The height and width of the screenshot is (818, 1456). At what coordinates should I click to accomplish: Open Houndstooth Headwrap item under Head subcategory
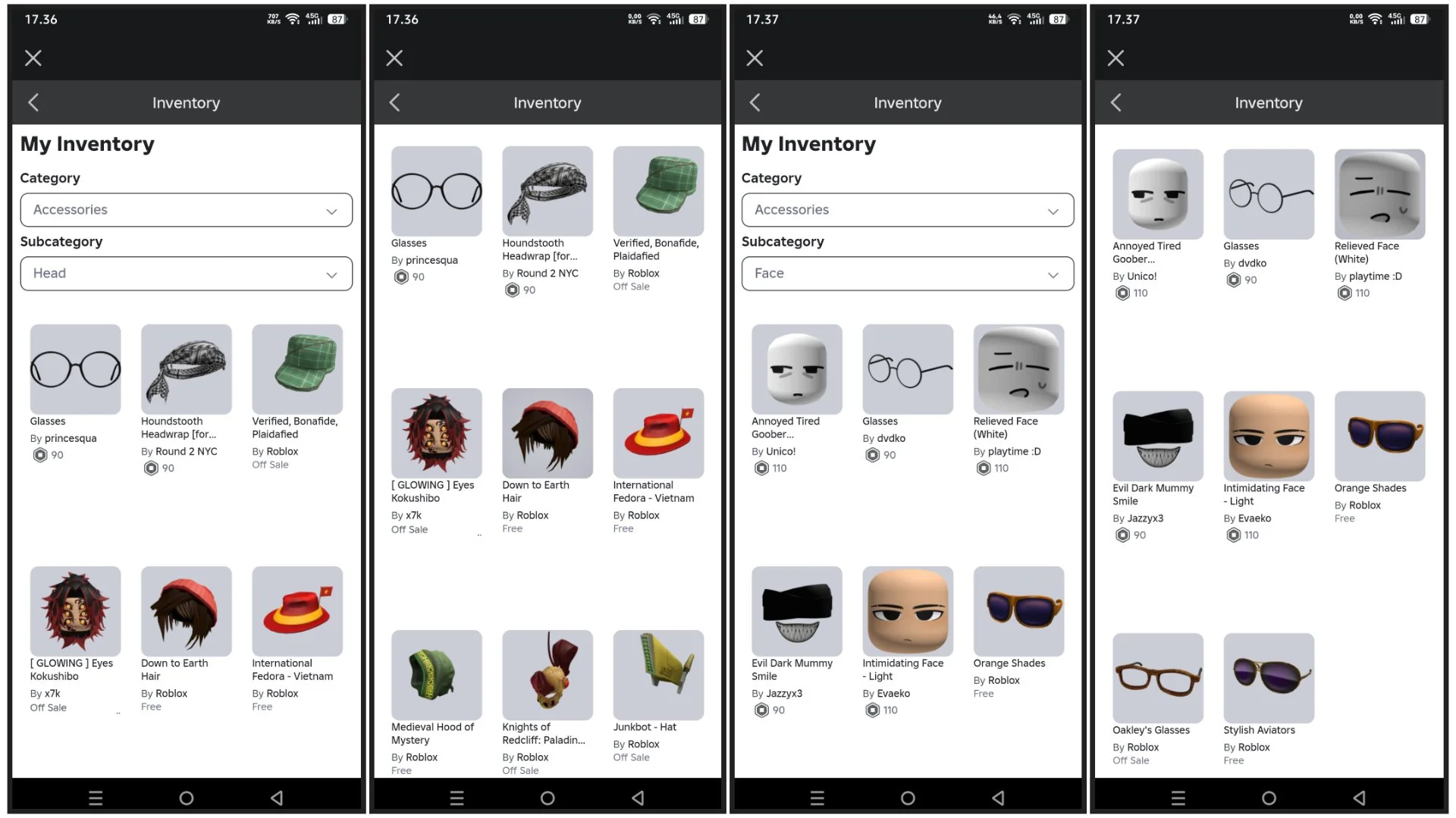pos(186,369)
